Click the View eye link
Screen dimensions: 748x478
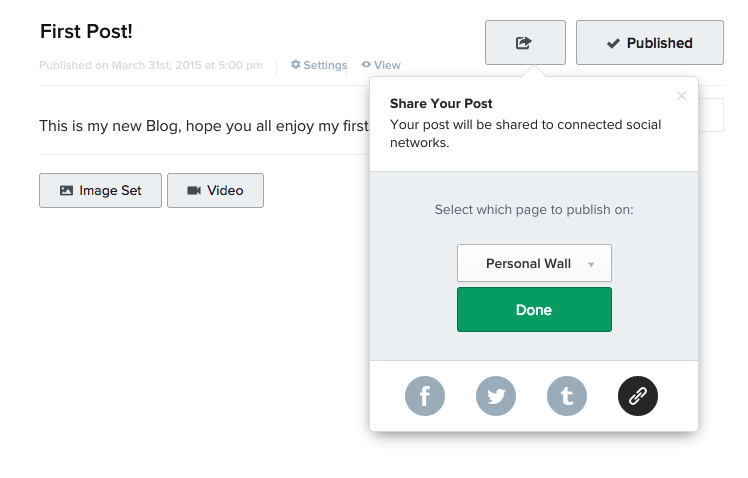[x=381, y=65]
